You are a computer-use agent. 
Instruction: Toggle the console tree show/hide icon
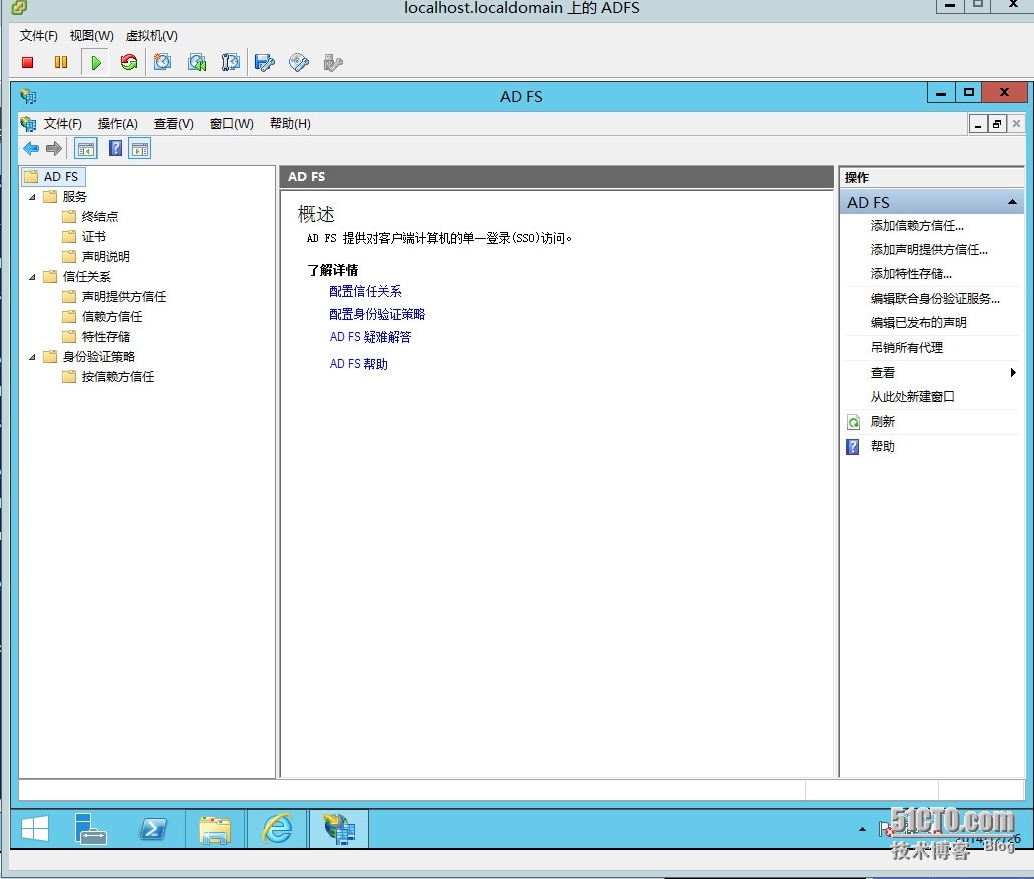[x=86, y=149]
